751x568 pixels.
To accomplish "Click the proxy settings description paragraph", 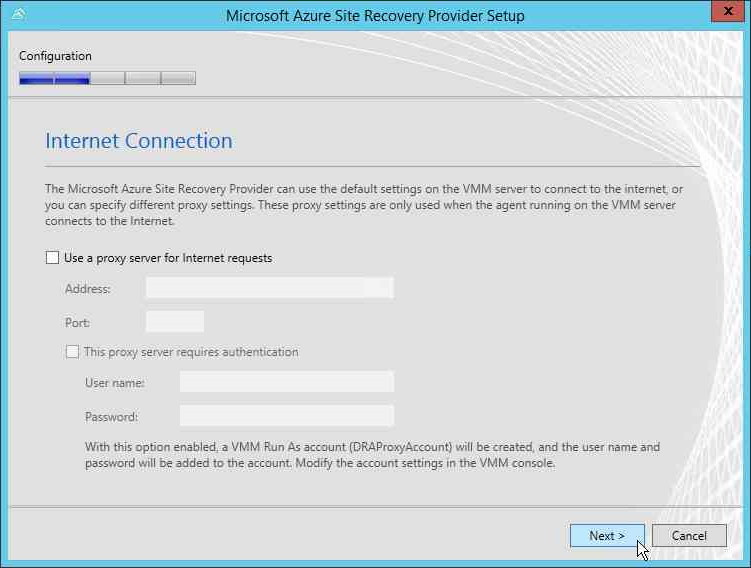I will tap(364, 205).
